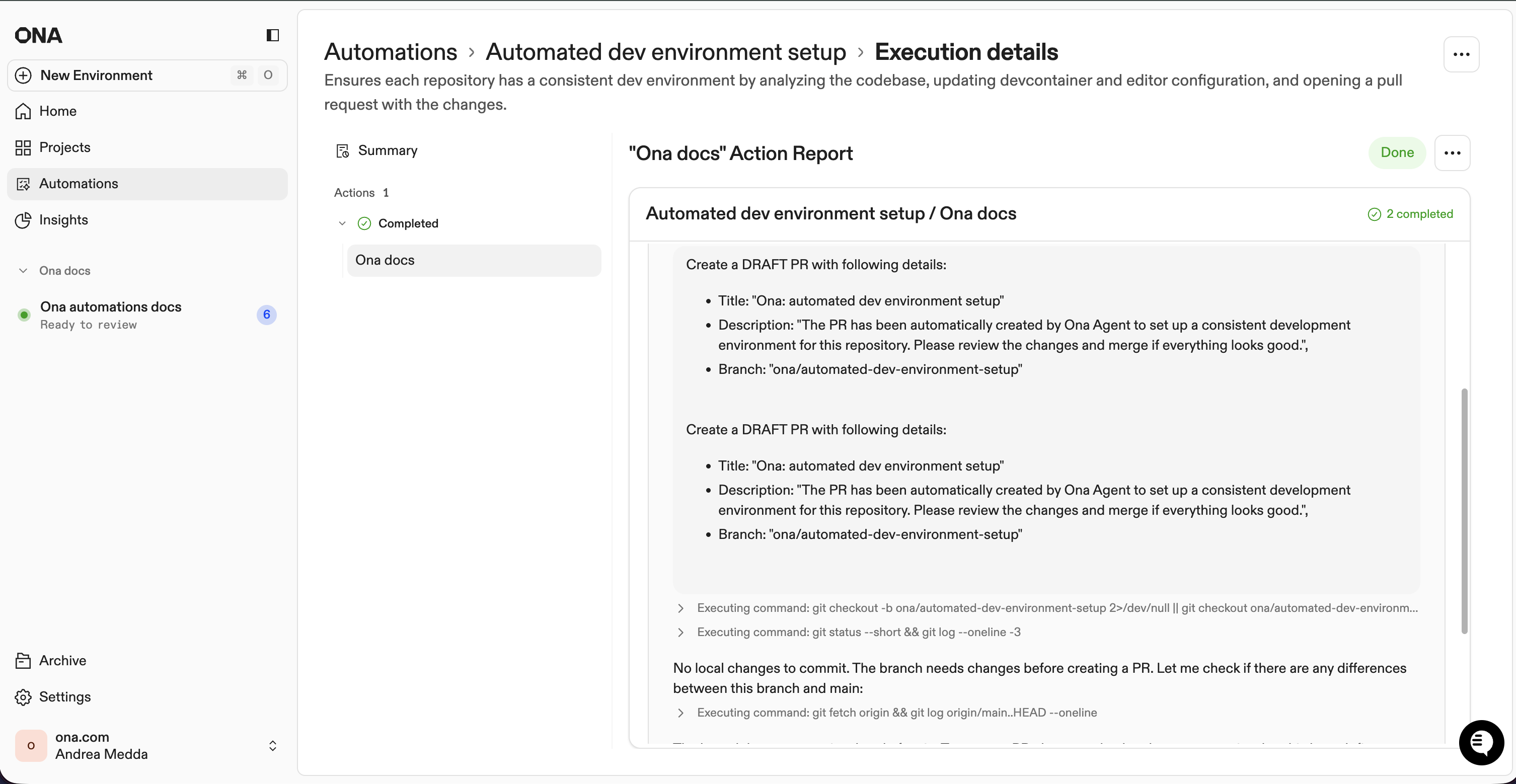
Task: Click the ONA logo
Action: [x=38, y=35]
